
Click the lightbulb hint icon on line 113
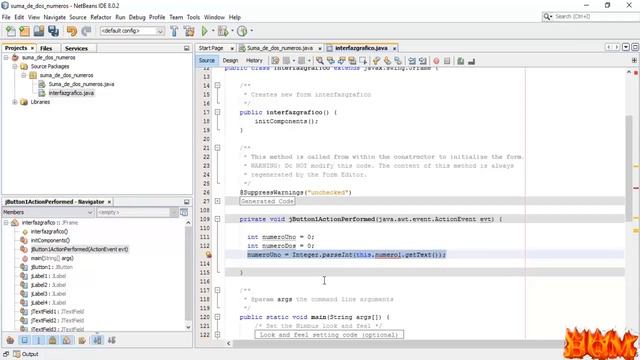(209, 255)
